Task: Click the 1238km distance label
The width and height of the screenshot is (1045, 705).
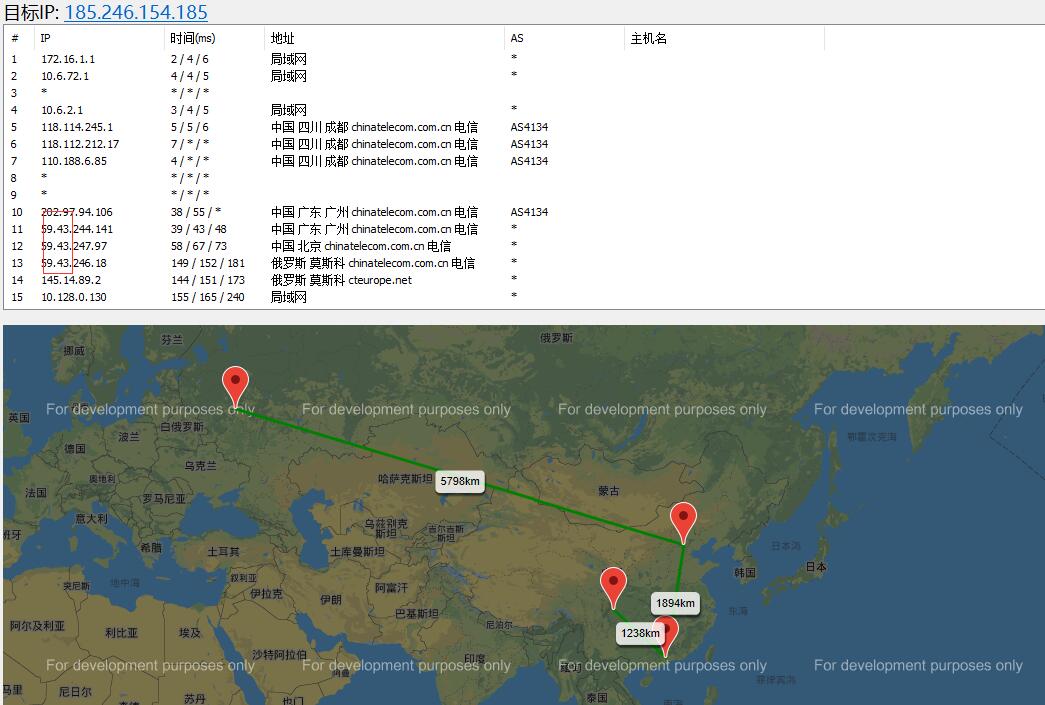Action: 640,633
